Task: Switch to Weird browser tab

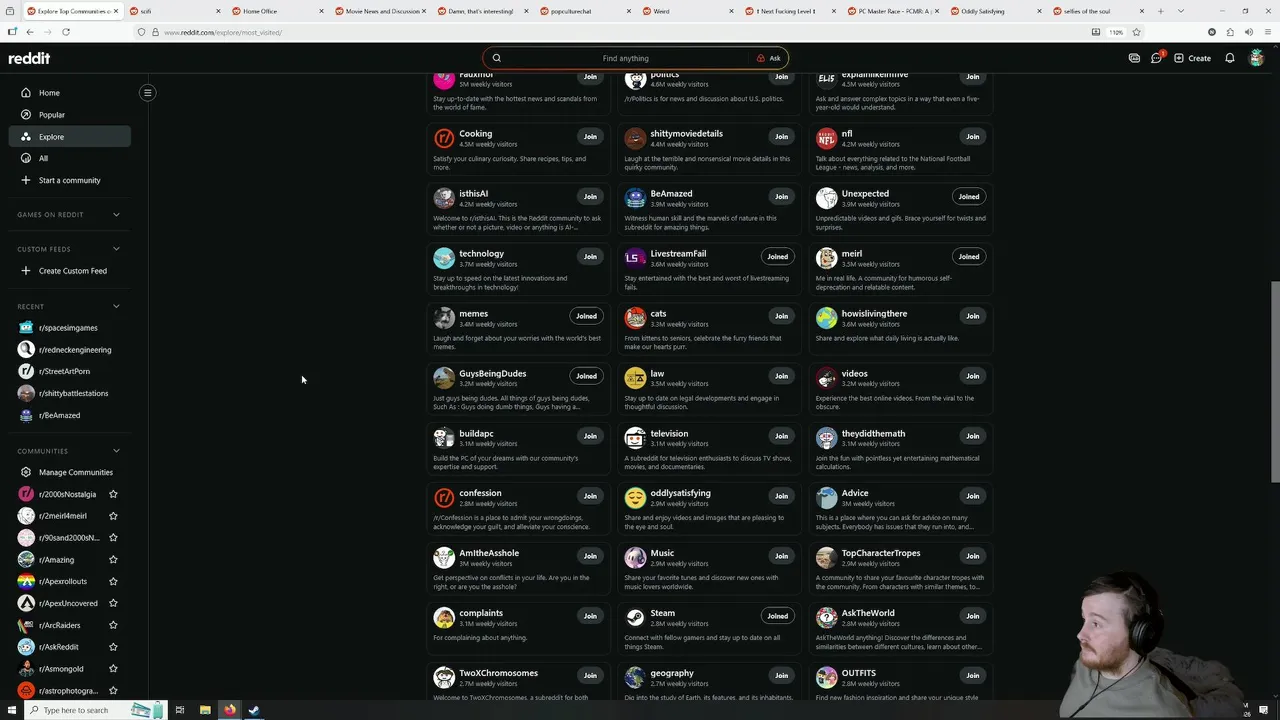Action: 687,11
